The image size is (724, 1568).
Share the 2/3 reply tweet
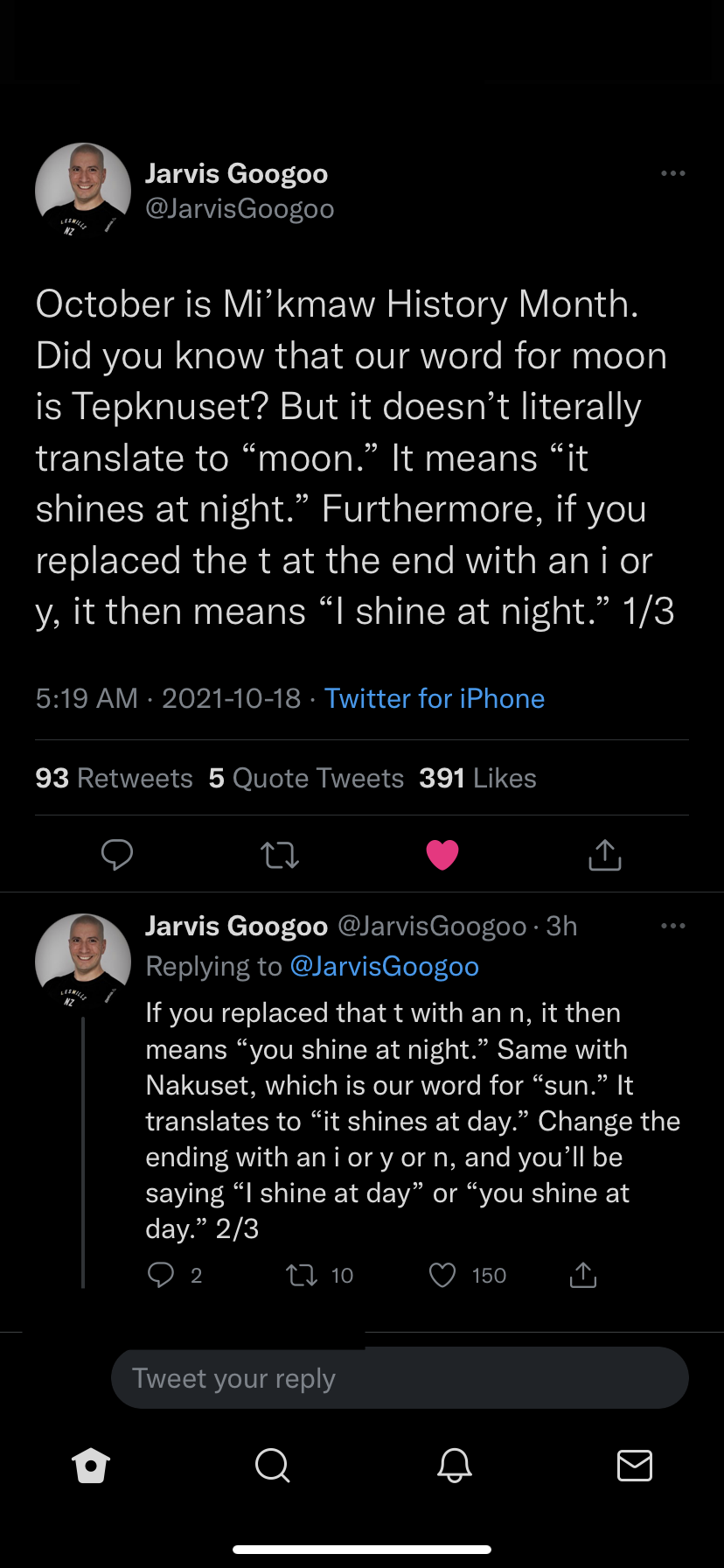(x=583, y=1275)
